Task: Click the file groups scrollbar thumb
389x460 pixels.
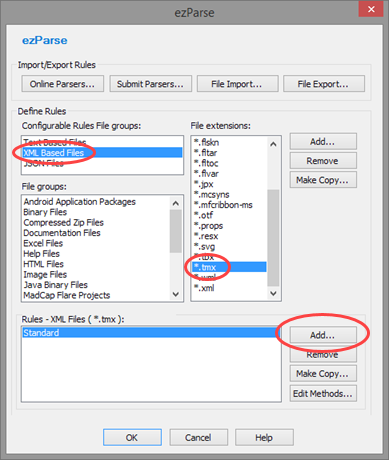Action: point(176,231)
